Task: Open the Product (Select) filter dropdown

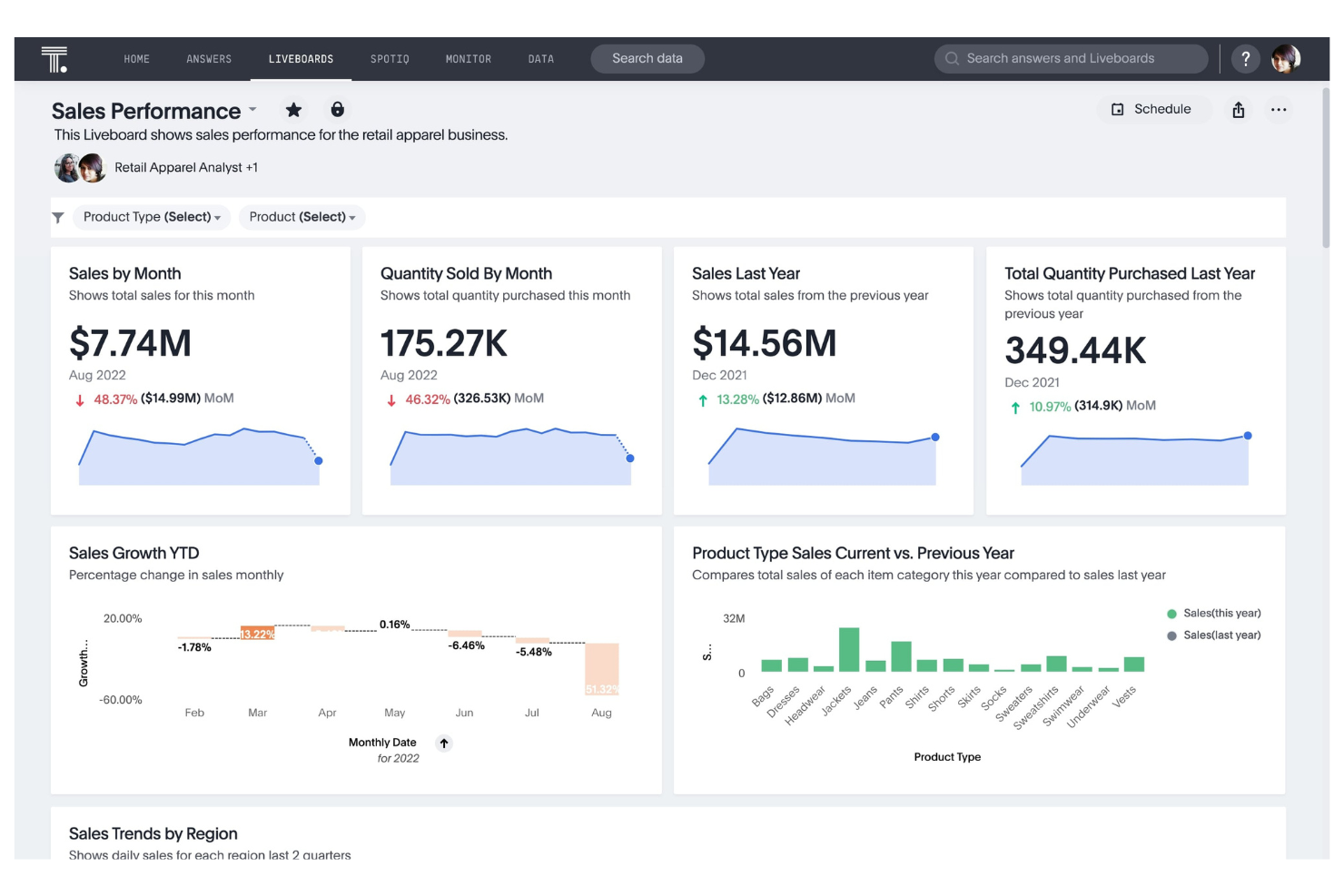Action: click(301, 217)
